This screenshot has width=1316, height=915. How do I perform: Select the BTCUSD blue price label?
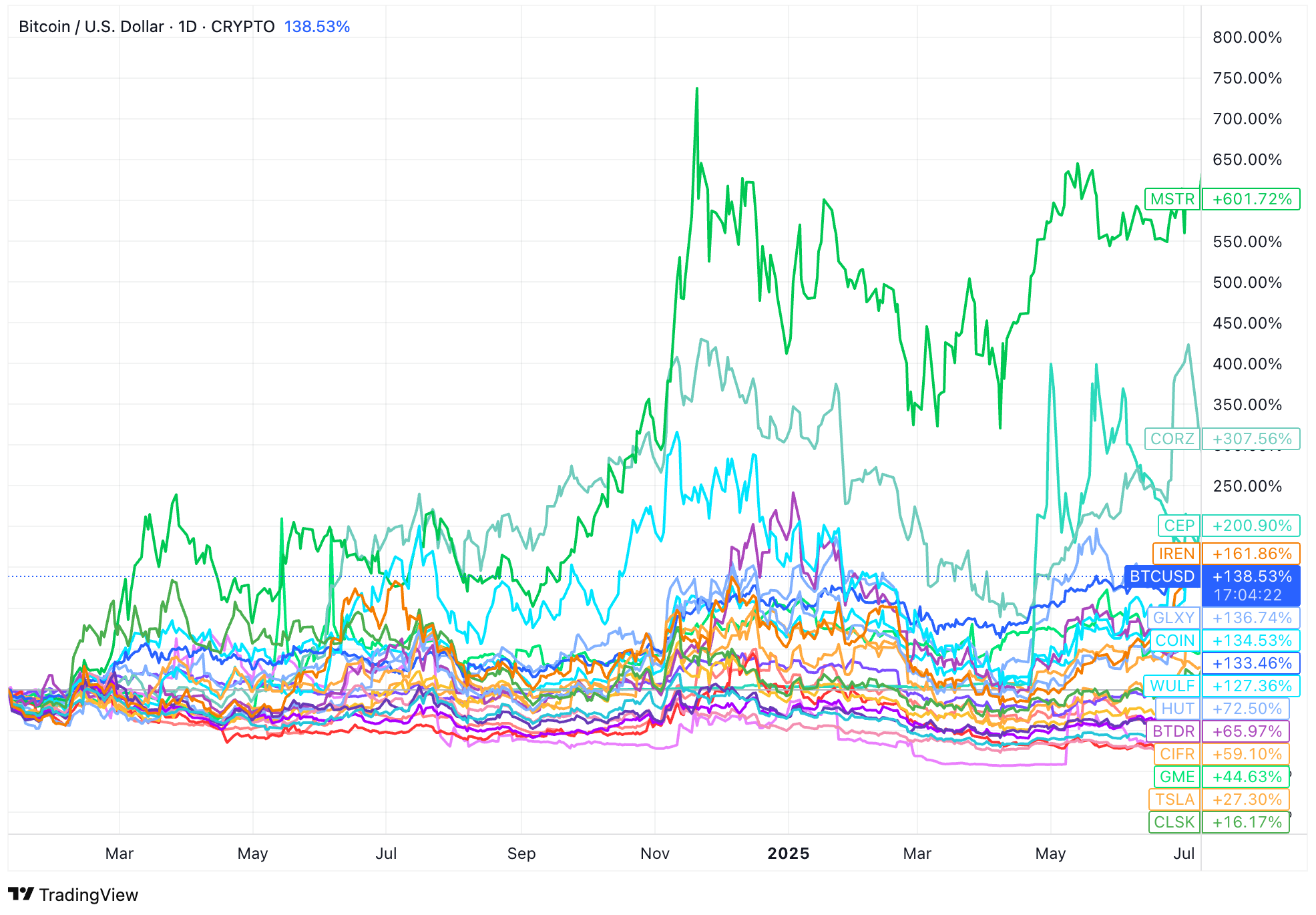click(1162, 576)
